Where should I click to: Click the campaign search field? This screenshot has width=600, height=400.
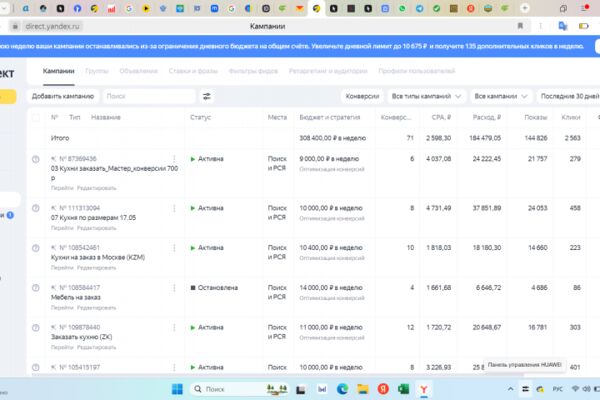click(149, 96)
